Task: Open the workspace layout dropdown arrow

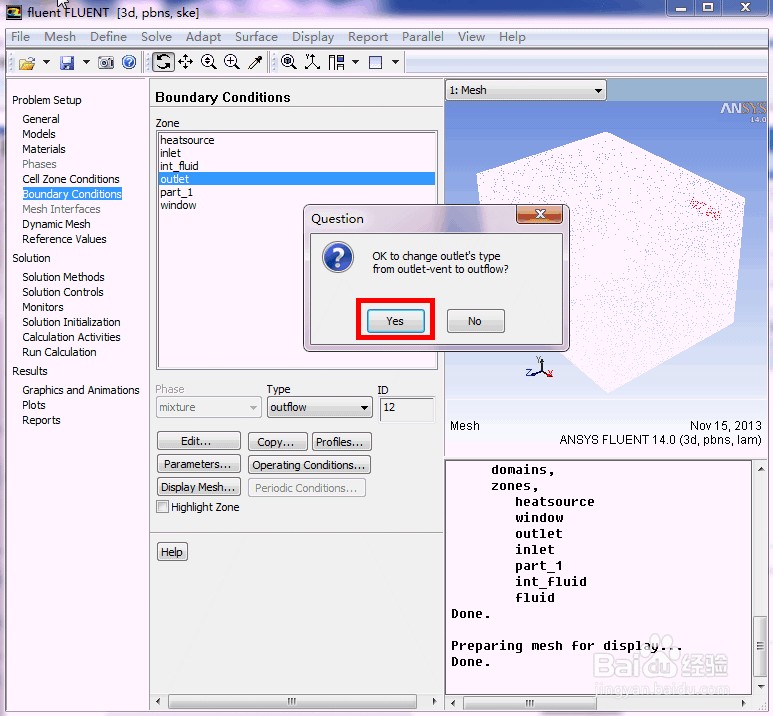Action: pyautogui.click(x=355, y=62)
